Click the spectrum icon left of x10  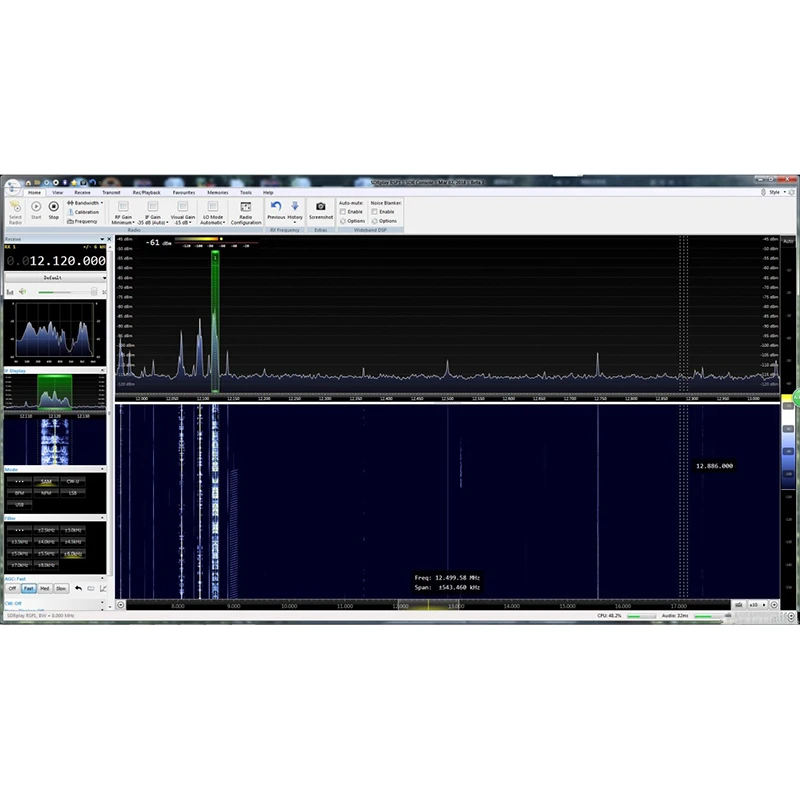[738, 605]
